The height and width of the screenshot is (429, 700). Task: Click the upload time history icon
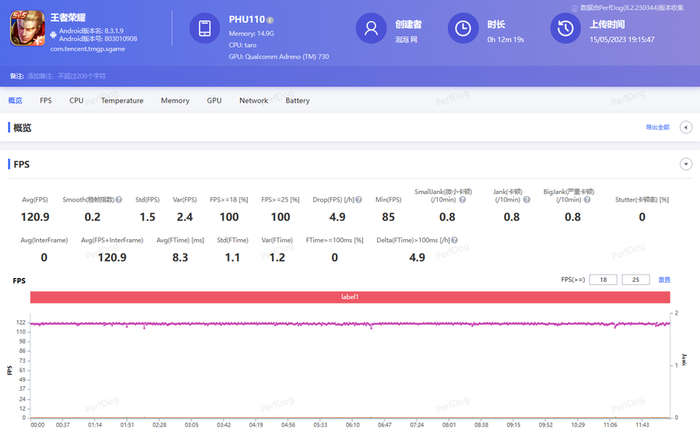pyautogui.click(x=564, y=30)
